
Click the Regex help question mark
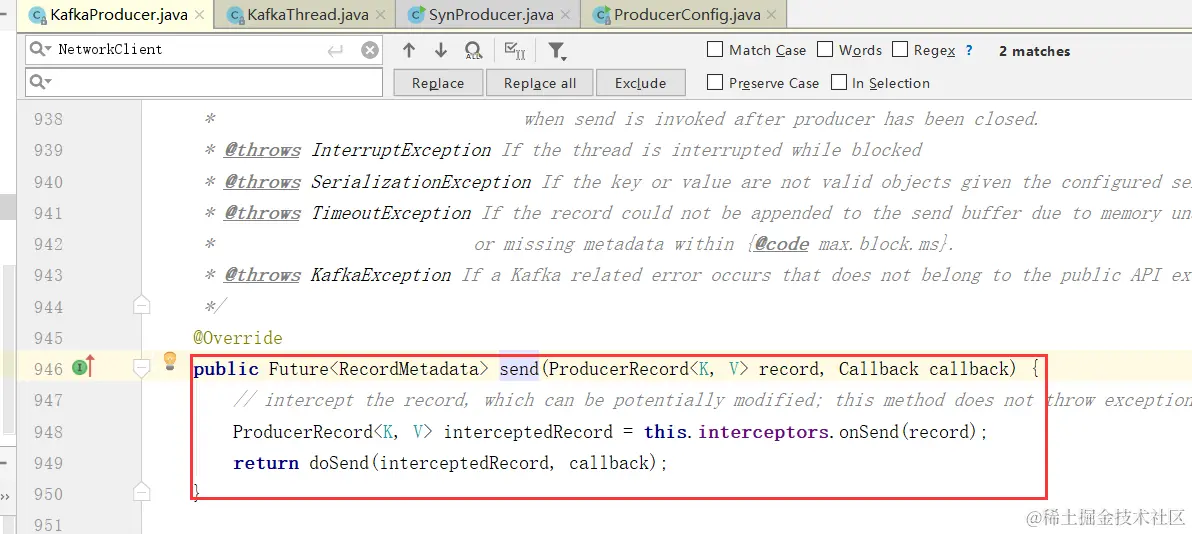(969, 50)
